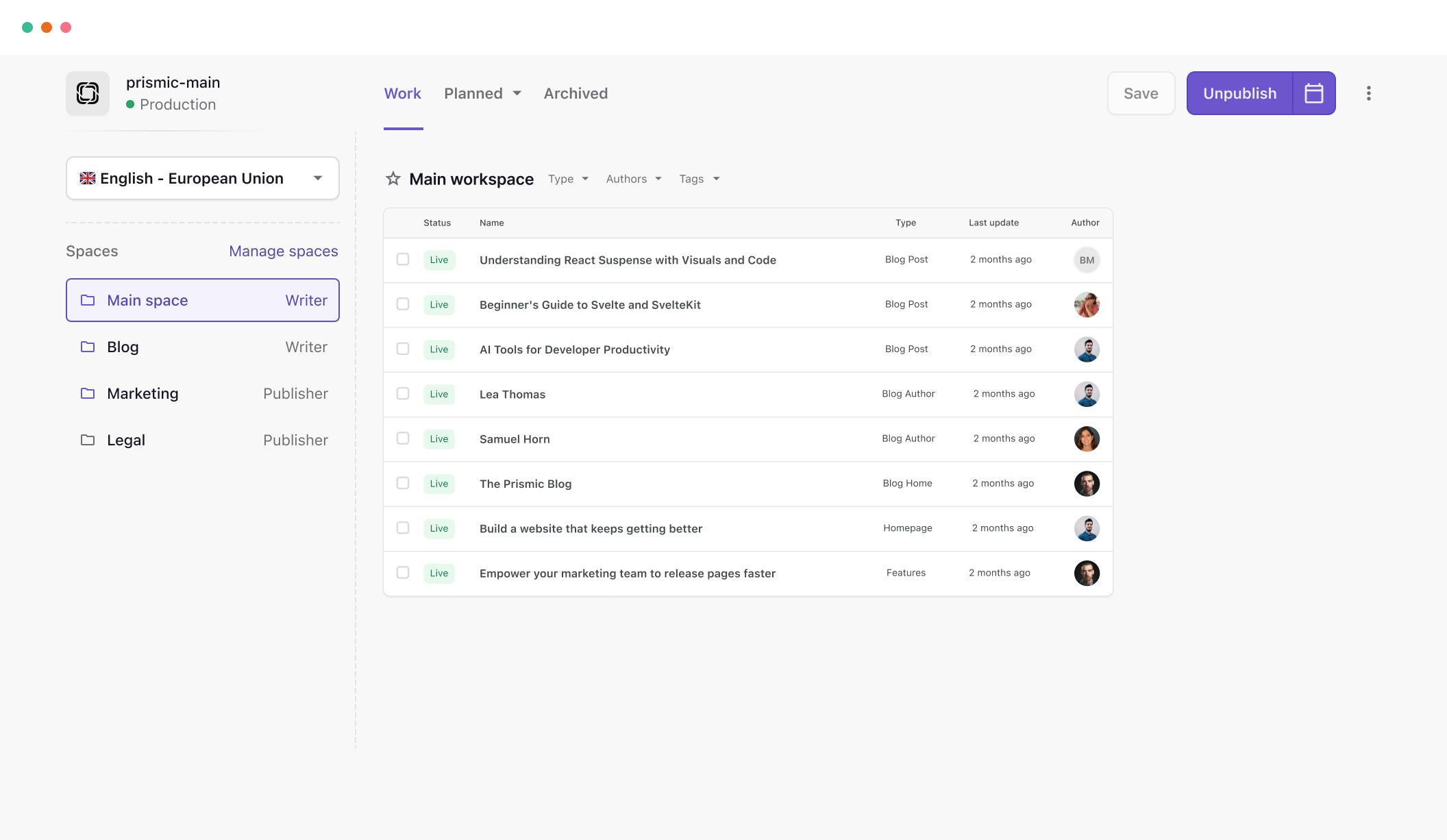Star the Main workspace as favorite
Screen dimensions: 1447x840
click(x=393, y=179)
